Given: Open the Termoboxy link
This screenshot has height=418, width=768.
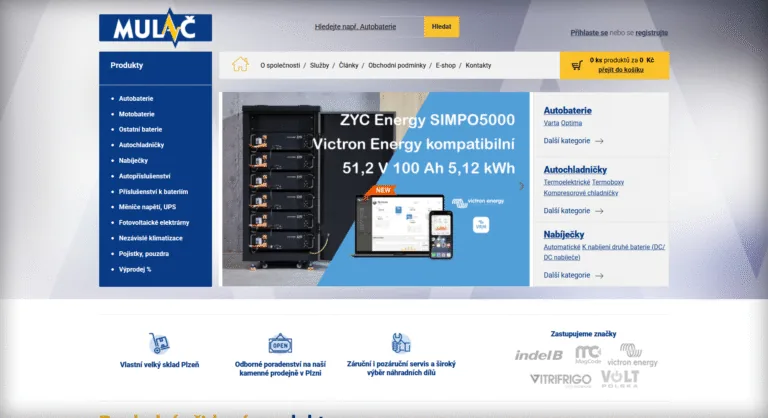Looking at the screenshot, I should tap(608, 182).
